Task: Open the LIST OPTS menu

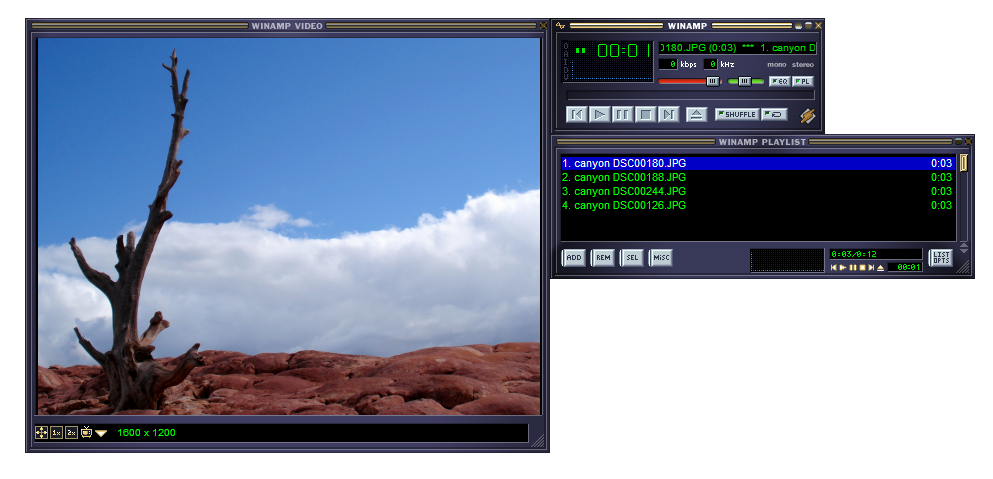Action: (940, 258)
